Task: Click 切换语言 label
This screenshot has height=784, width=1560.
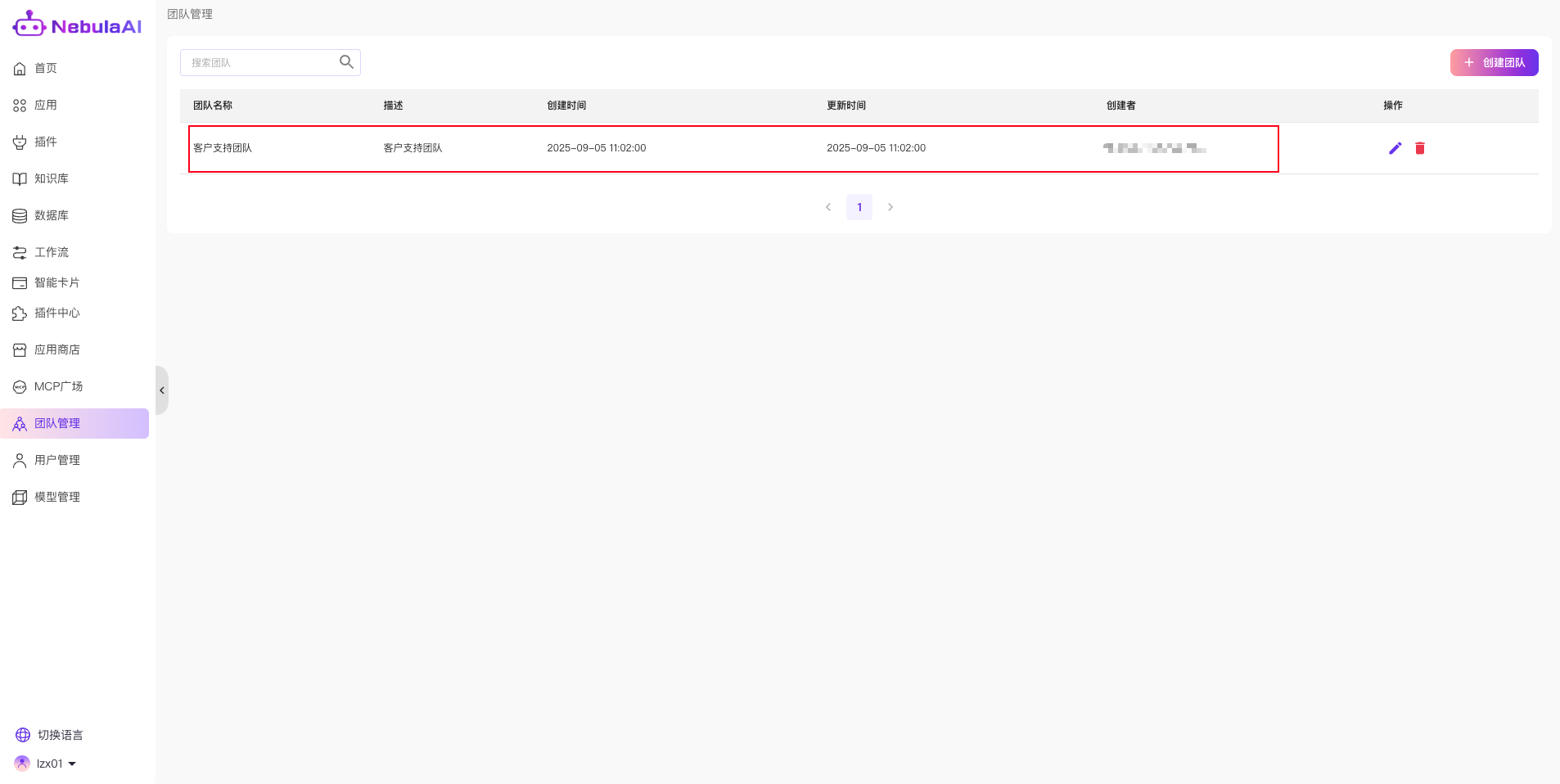Action: point(61,735)
